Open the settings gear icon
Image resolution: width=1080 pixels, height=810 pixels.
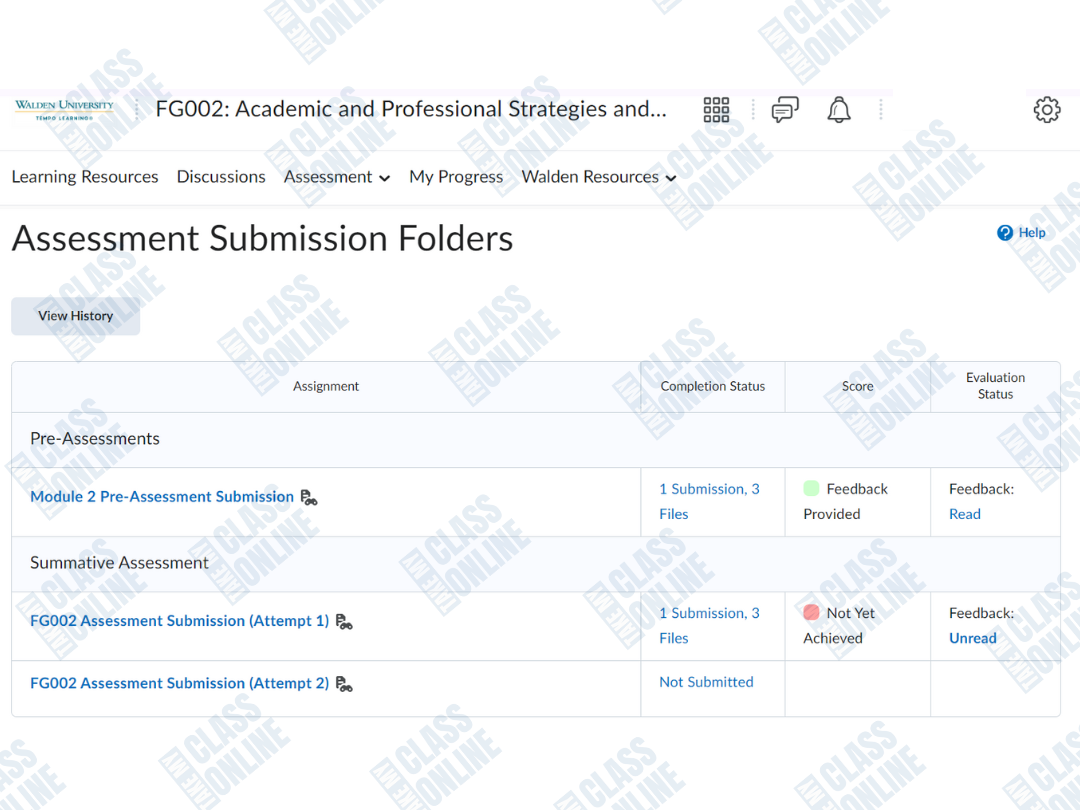click(1046, 110)
